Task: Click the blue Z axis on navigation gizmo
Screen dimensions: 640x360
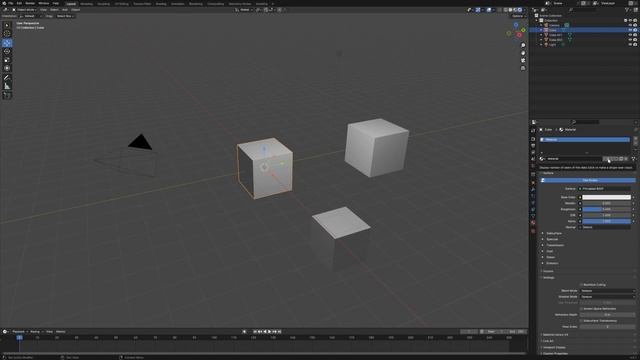Action: (516, 25)
